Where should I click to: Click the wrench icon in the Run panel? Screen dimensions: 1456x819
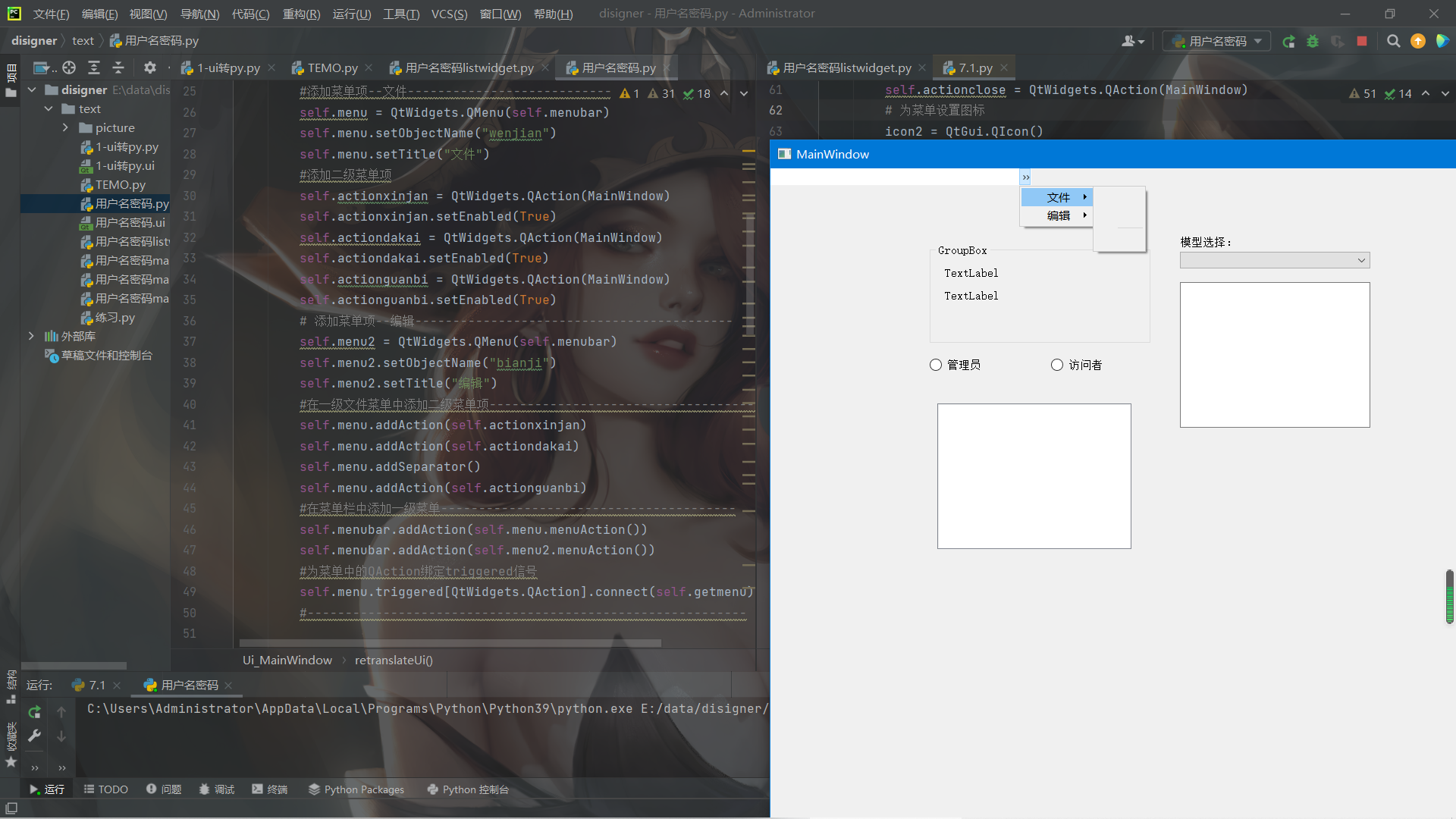34,736
